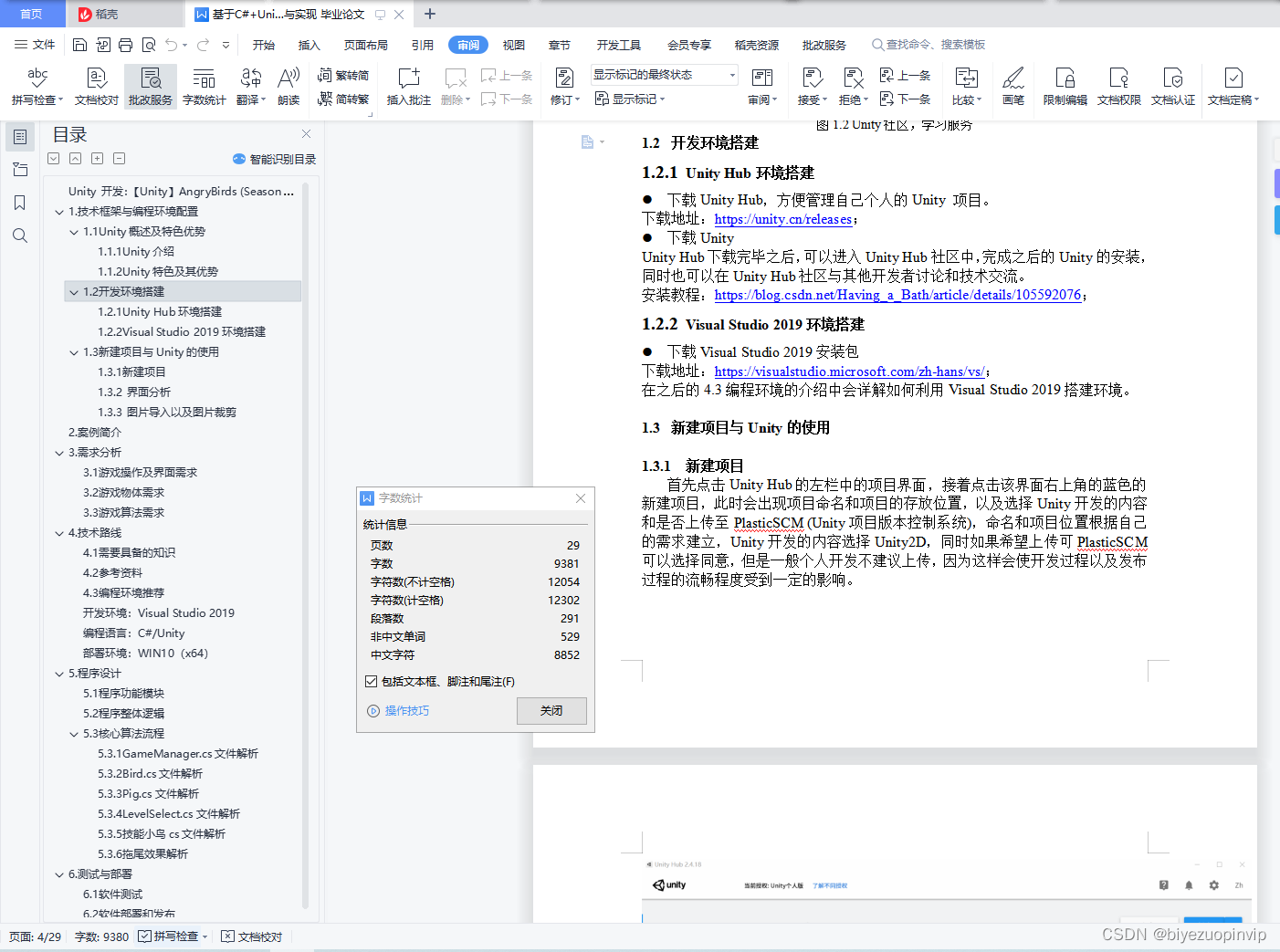
Task: Open the word count tool in ribbon
Action: (x=205, y=86)
